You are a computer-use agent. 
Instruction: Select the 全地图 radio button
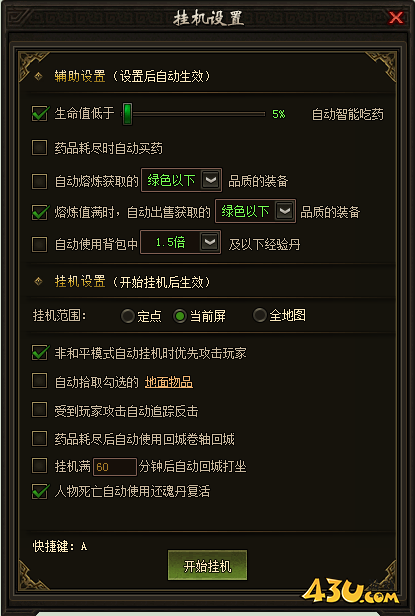click(x=259, y=315)
